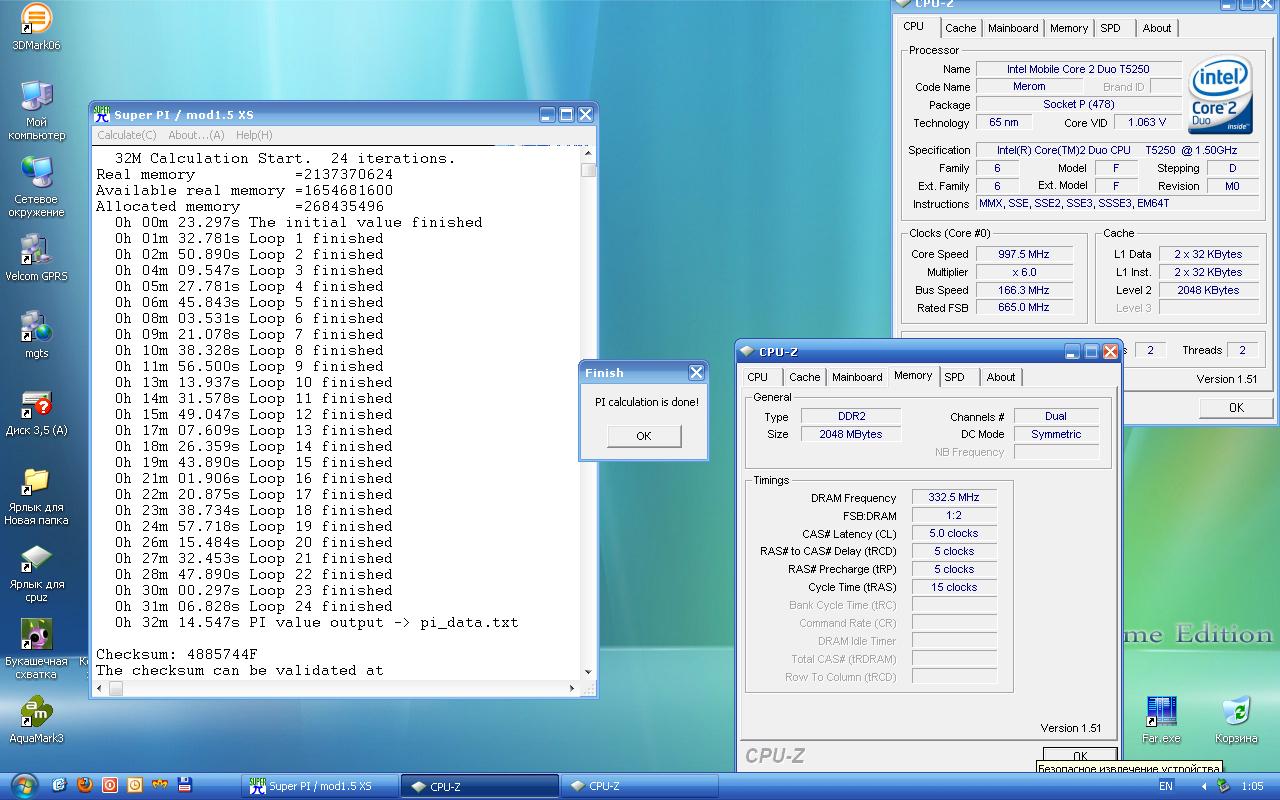This screenshot has width=1280, height=800.
Task: Select Memory tab in front CPU-Z window
Action: (913, 375)
